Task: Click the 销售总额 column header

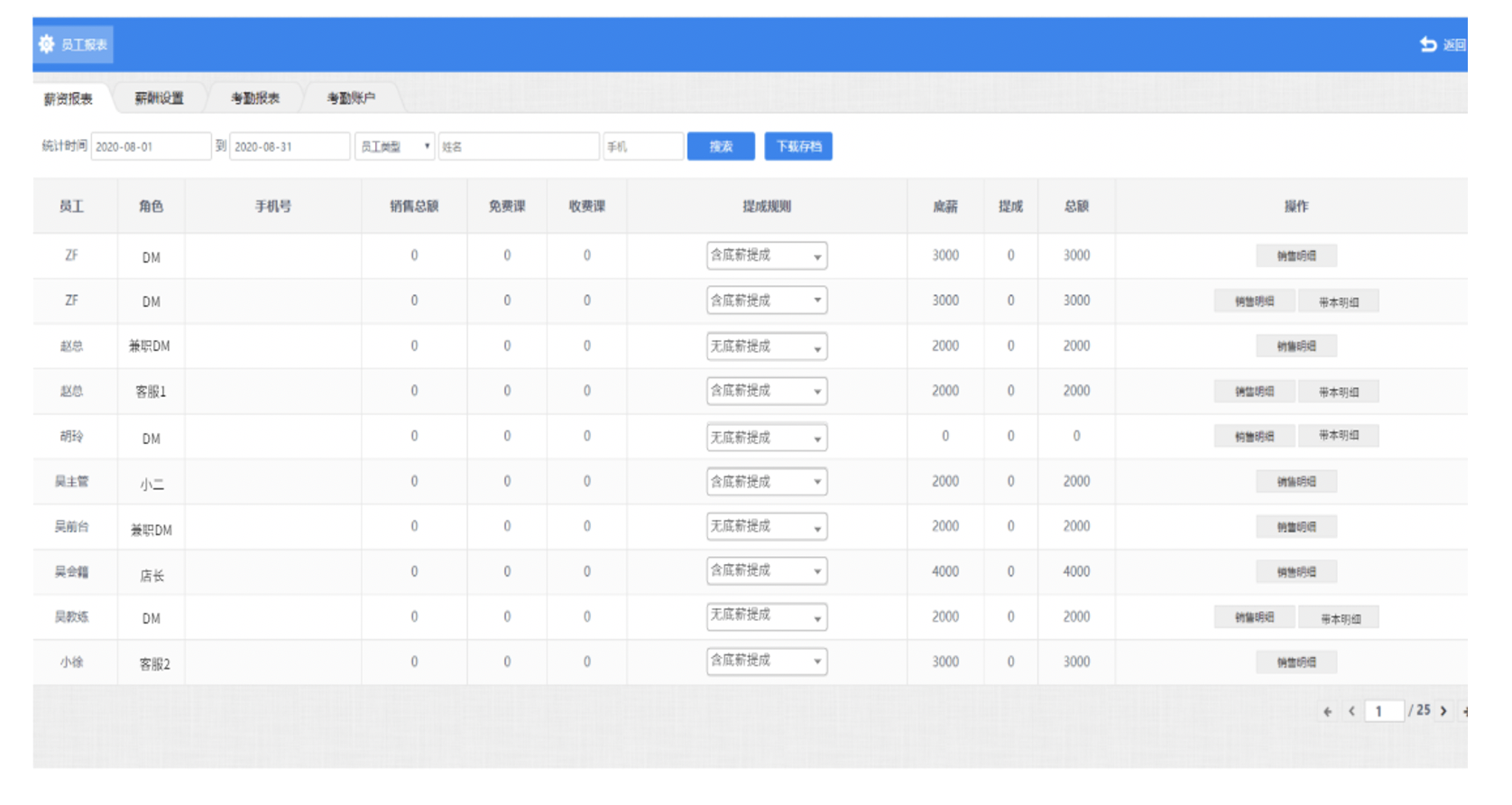Action: [x=414, y=206]
